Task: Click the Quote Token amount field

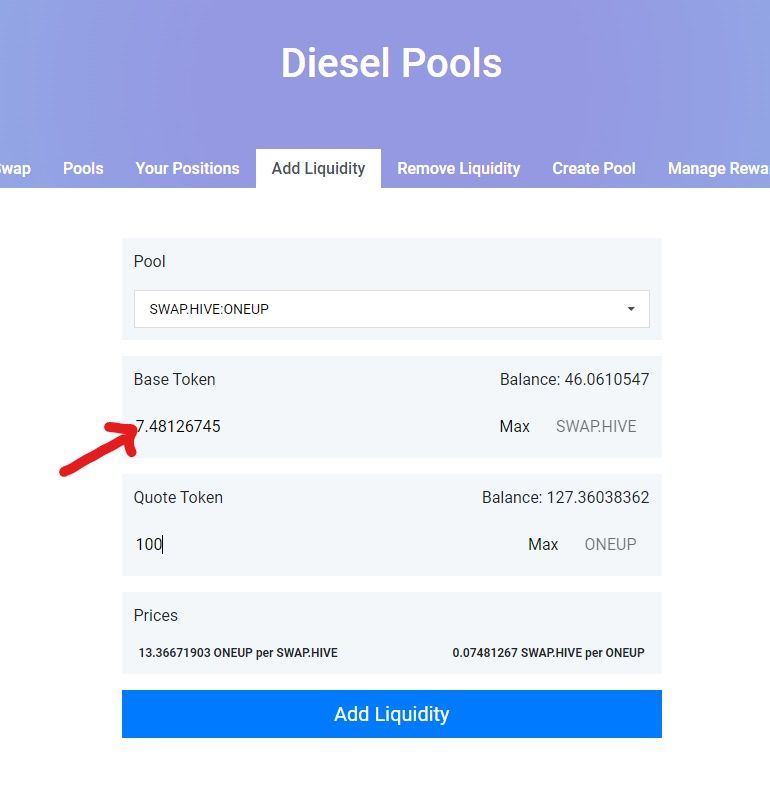Action: click(x=325, y=544)
